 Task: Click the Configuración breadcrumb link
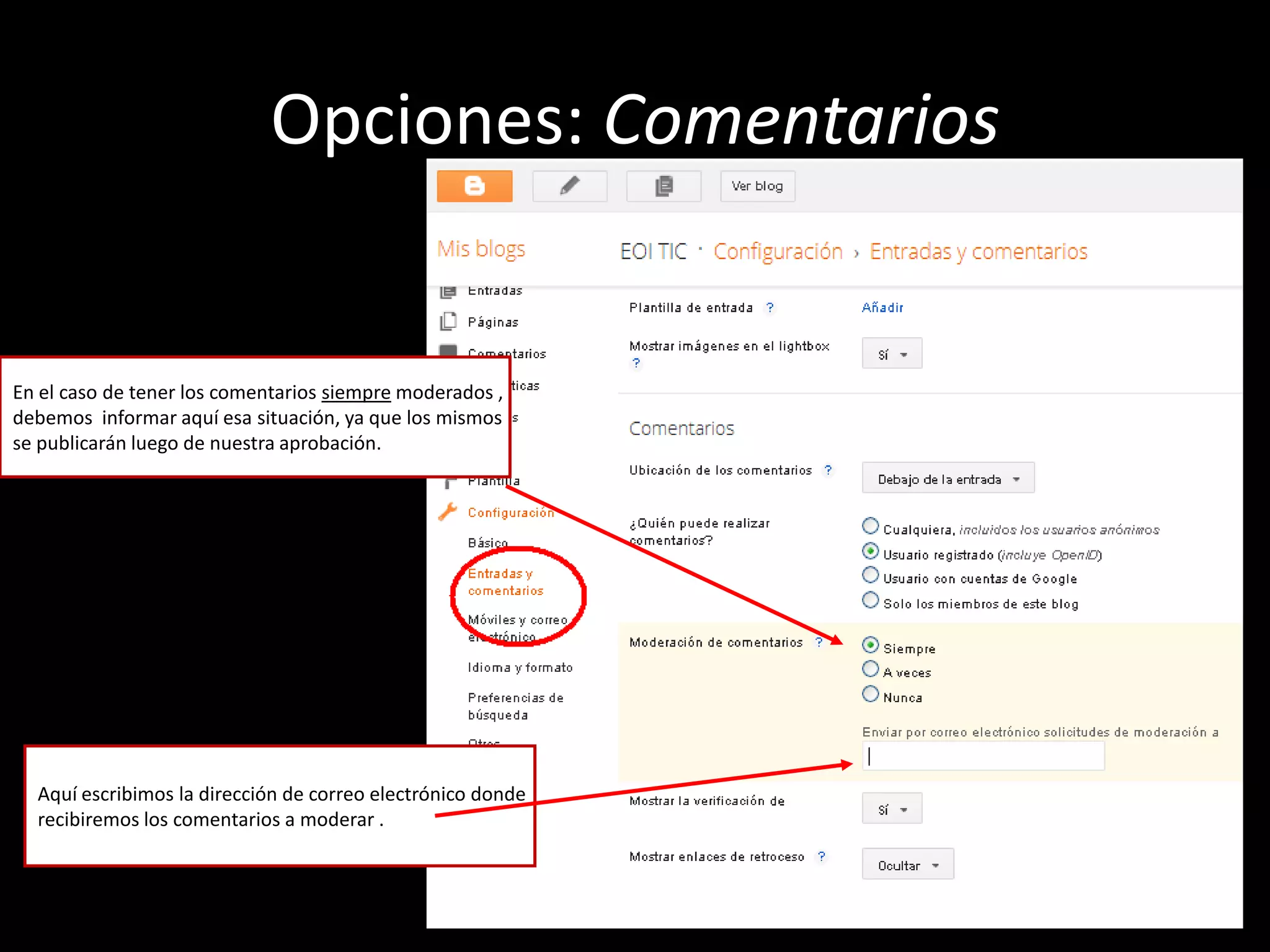tap(778, 252)
